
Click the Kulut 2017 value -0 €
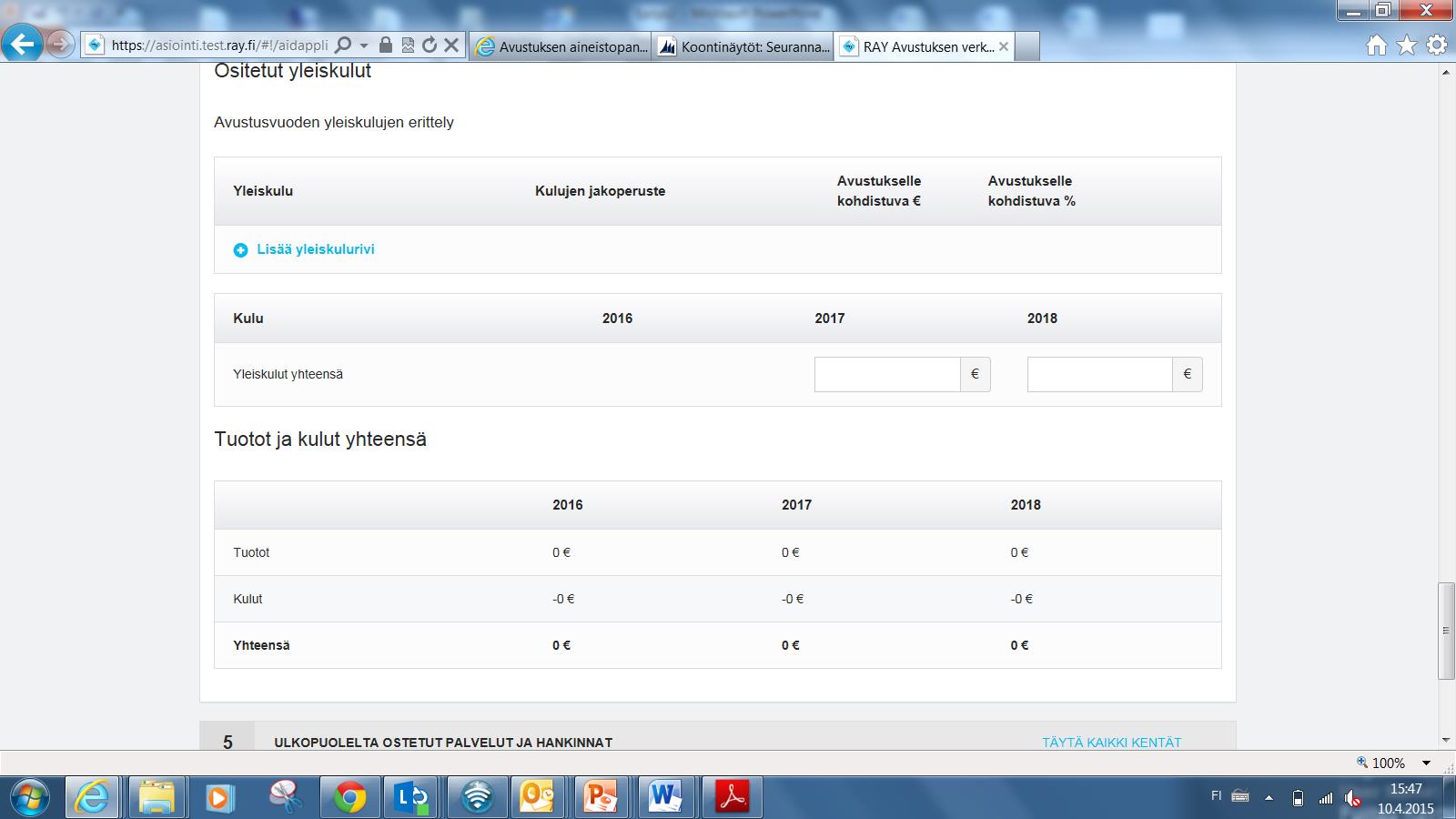point(793,599)
